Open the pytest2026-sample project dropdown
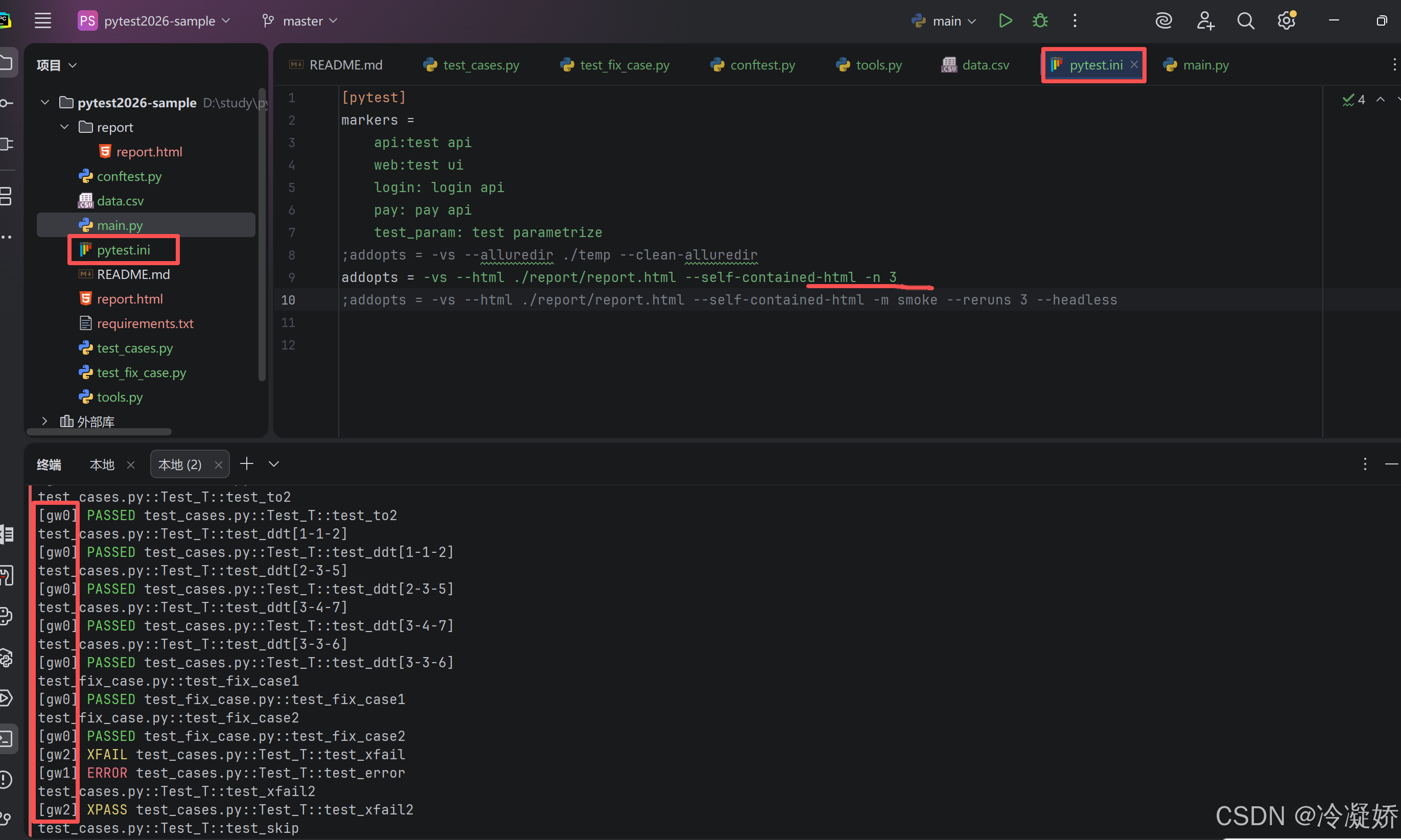This screenshot has width=1401, height=840. [154, 21]
